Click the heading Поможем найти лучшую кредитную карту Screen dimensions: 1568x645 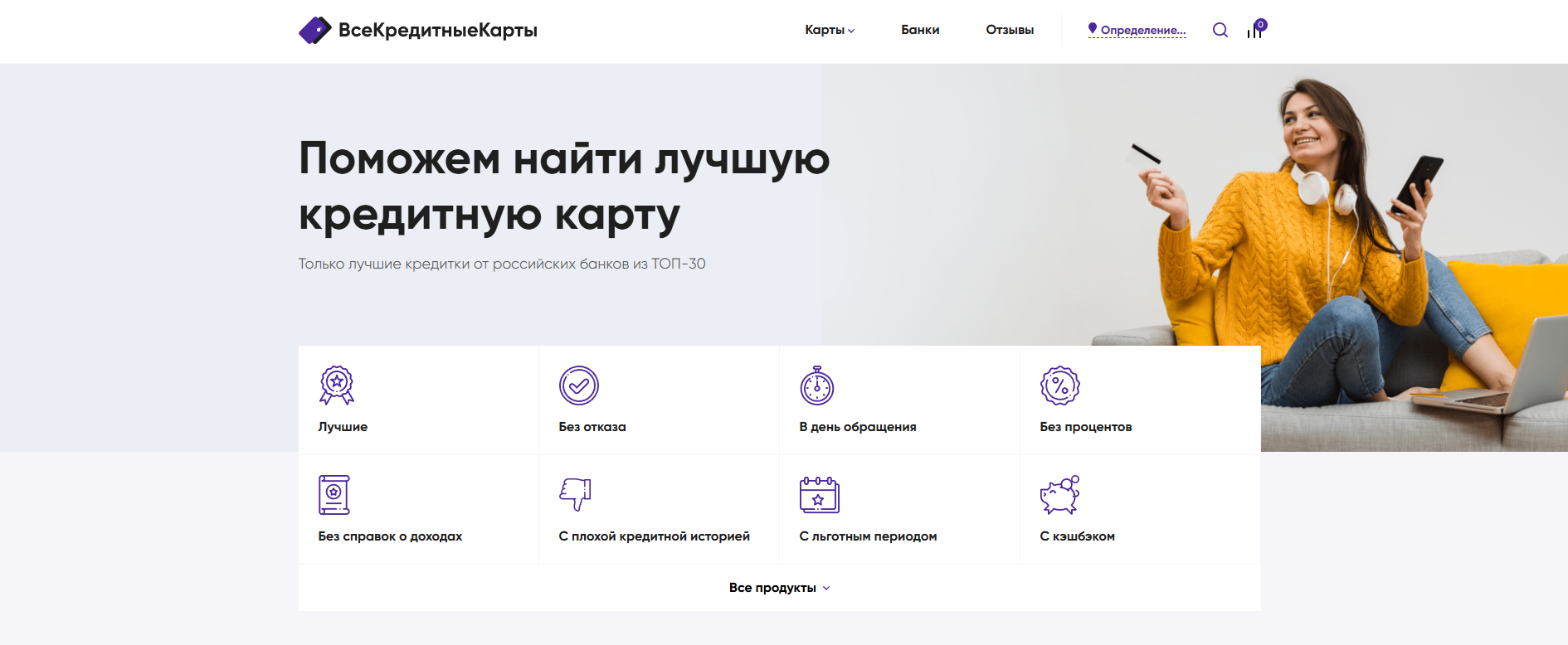click(564, 187)
